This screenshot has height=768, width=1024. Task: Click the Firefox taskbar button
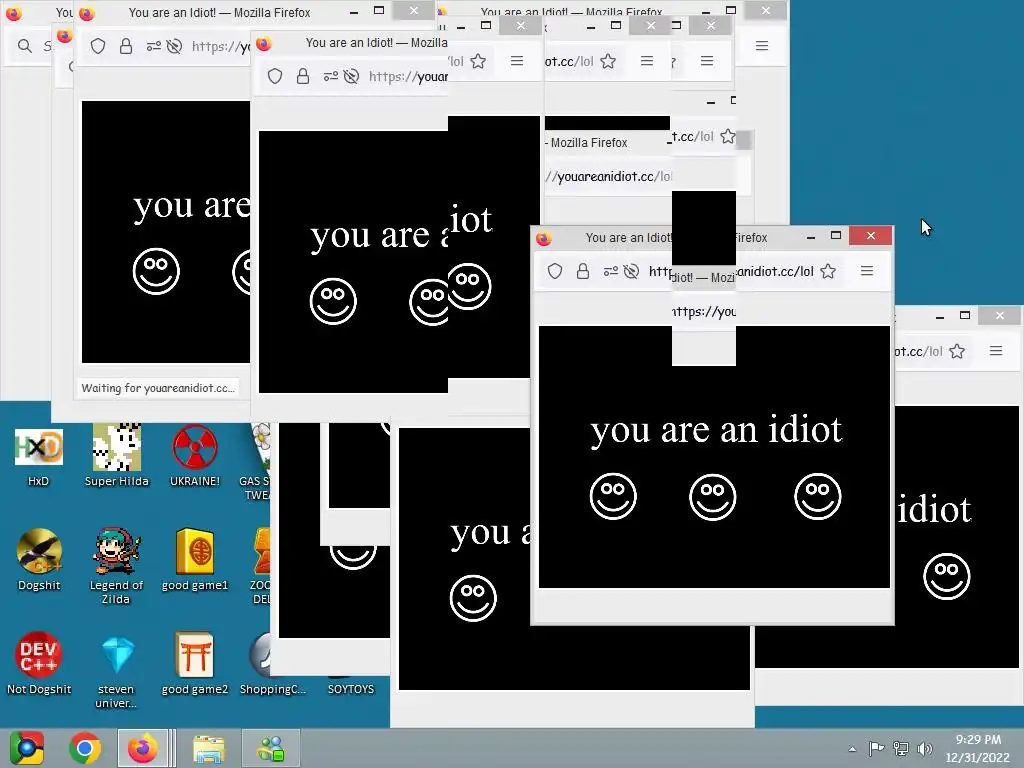142,748
